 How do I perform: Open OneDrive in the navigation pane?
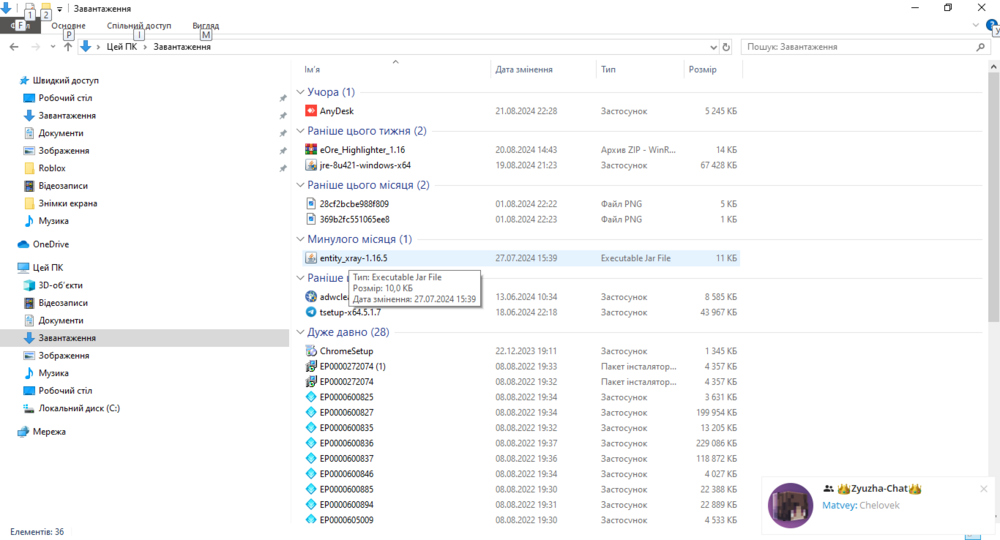tap(50, 244)
